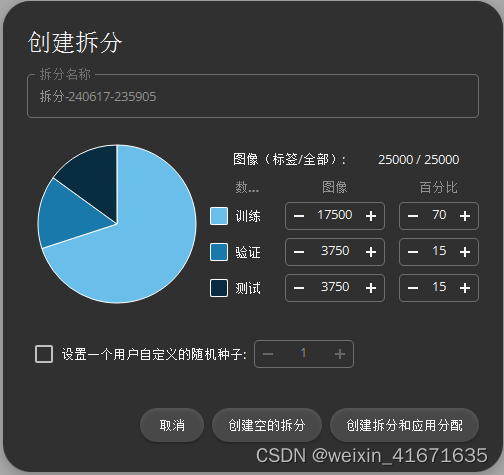Click the 拆分名称 input field

click(x=253, y=96)
